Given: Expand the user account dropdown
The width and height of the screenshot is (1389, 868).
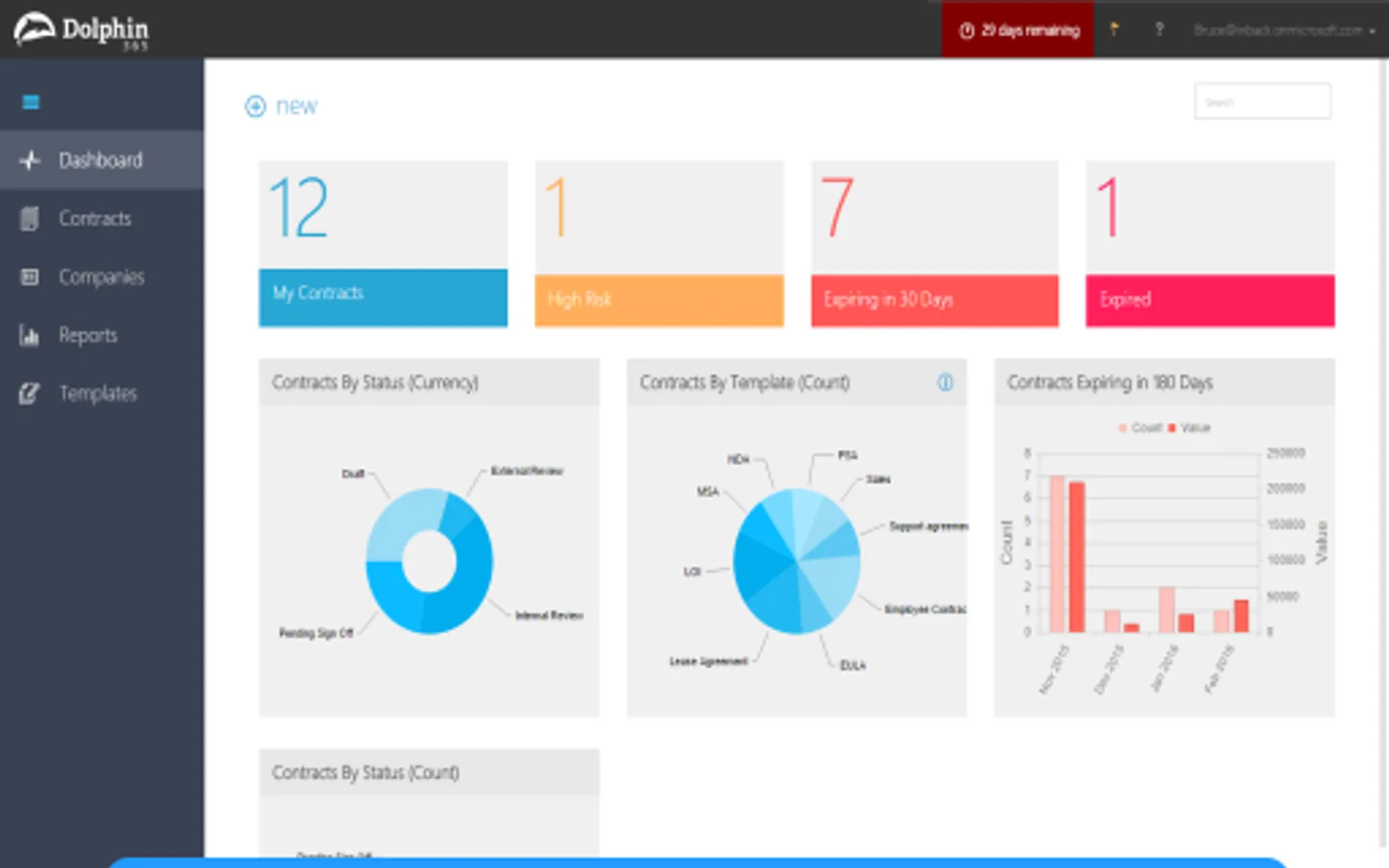Looking at the screenshot, I should (x=1284, y=30).
